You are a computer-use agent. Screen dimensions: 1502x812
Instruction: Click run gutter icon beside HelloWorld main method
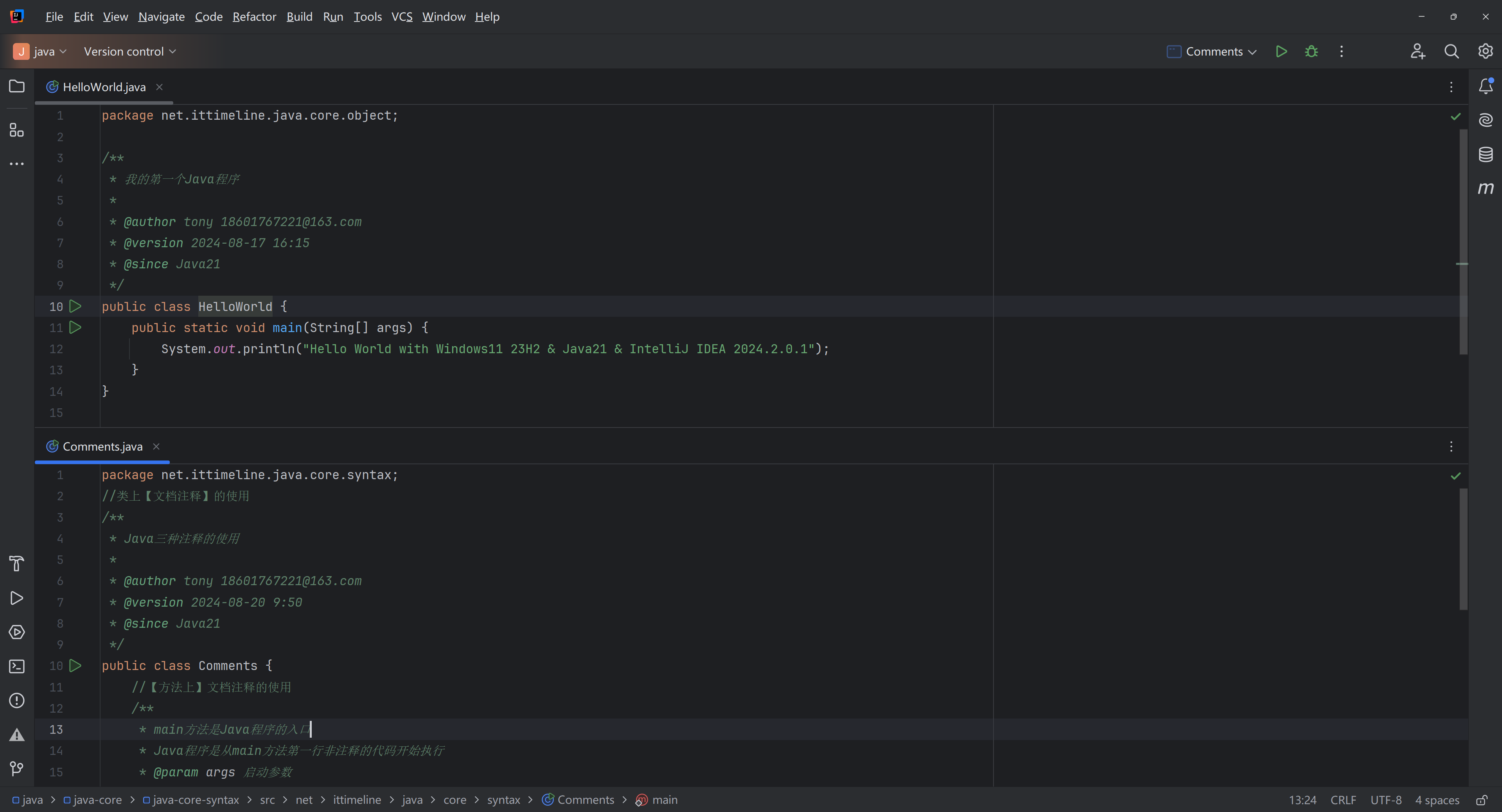[75, 328]
